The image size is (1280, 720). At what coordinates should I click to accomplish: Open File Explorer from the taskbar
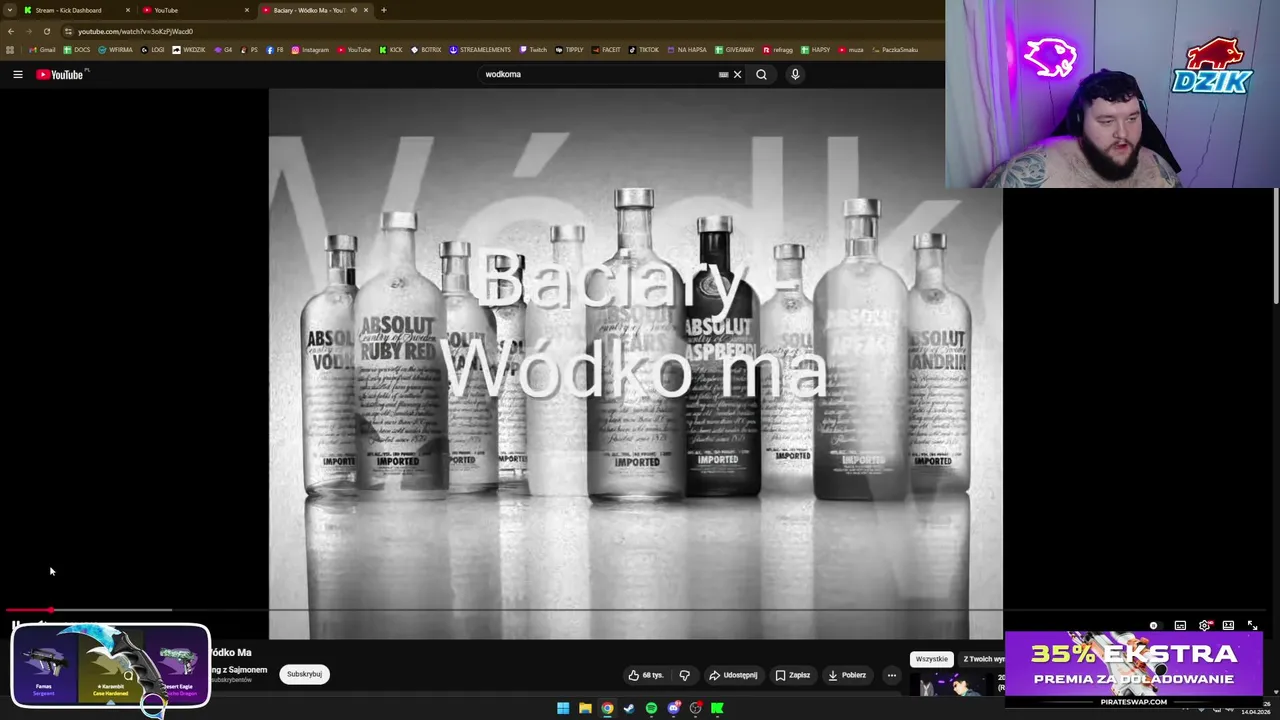tap(585, 708)
